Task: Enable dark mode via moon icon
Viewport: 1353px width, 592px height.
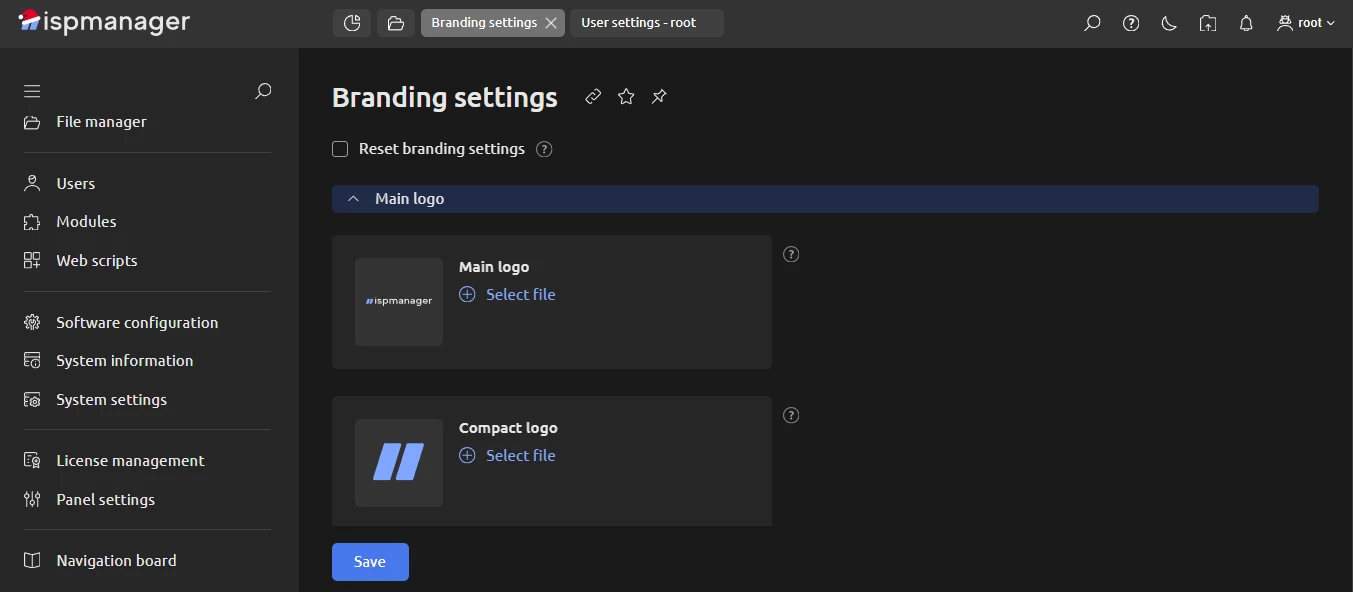Action: (1168, 23)
